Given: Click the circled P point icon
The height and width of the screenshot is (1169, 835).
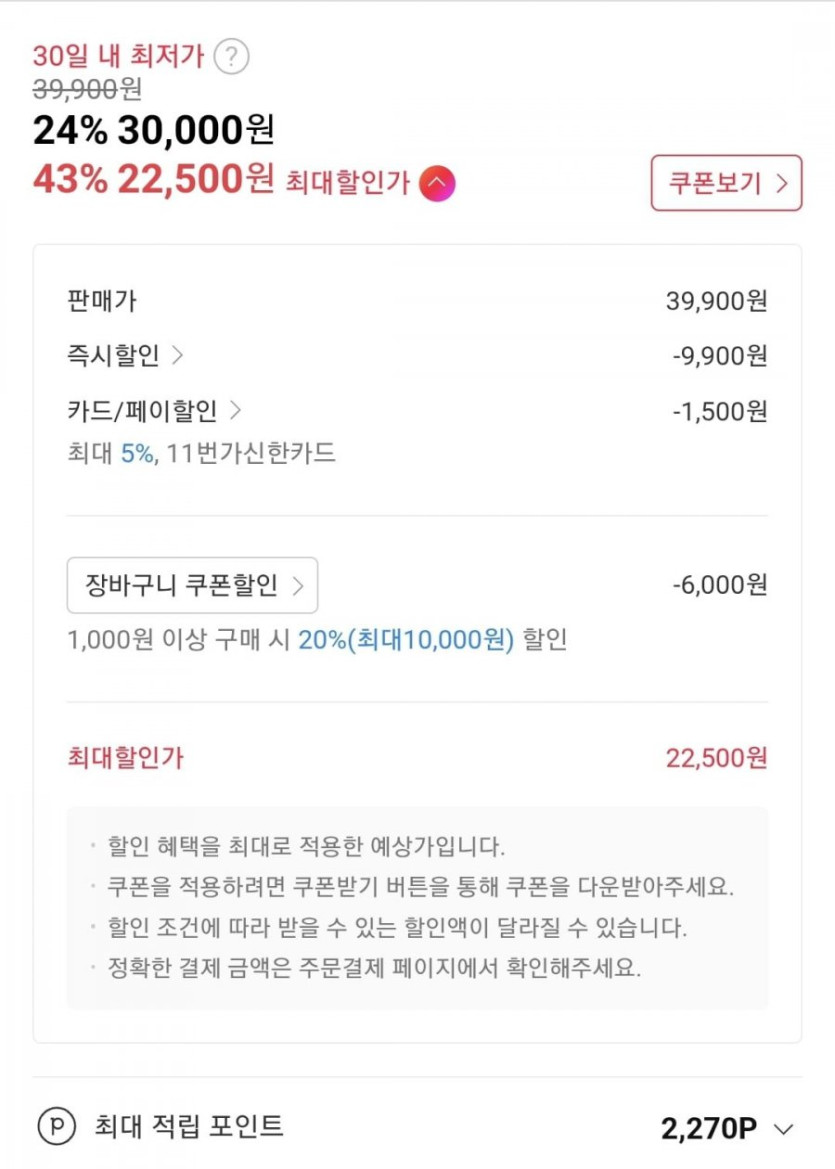Looking at the screenshot, I should pyautogui.click(x=56, y=1127).
